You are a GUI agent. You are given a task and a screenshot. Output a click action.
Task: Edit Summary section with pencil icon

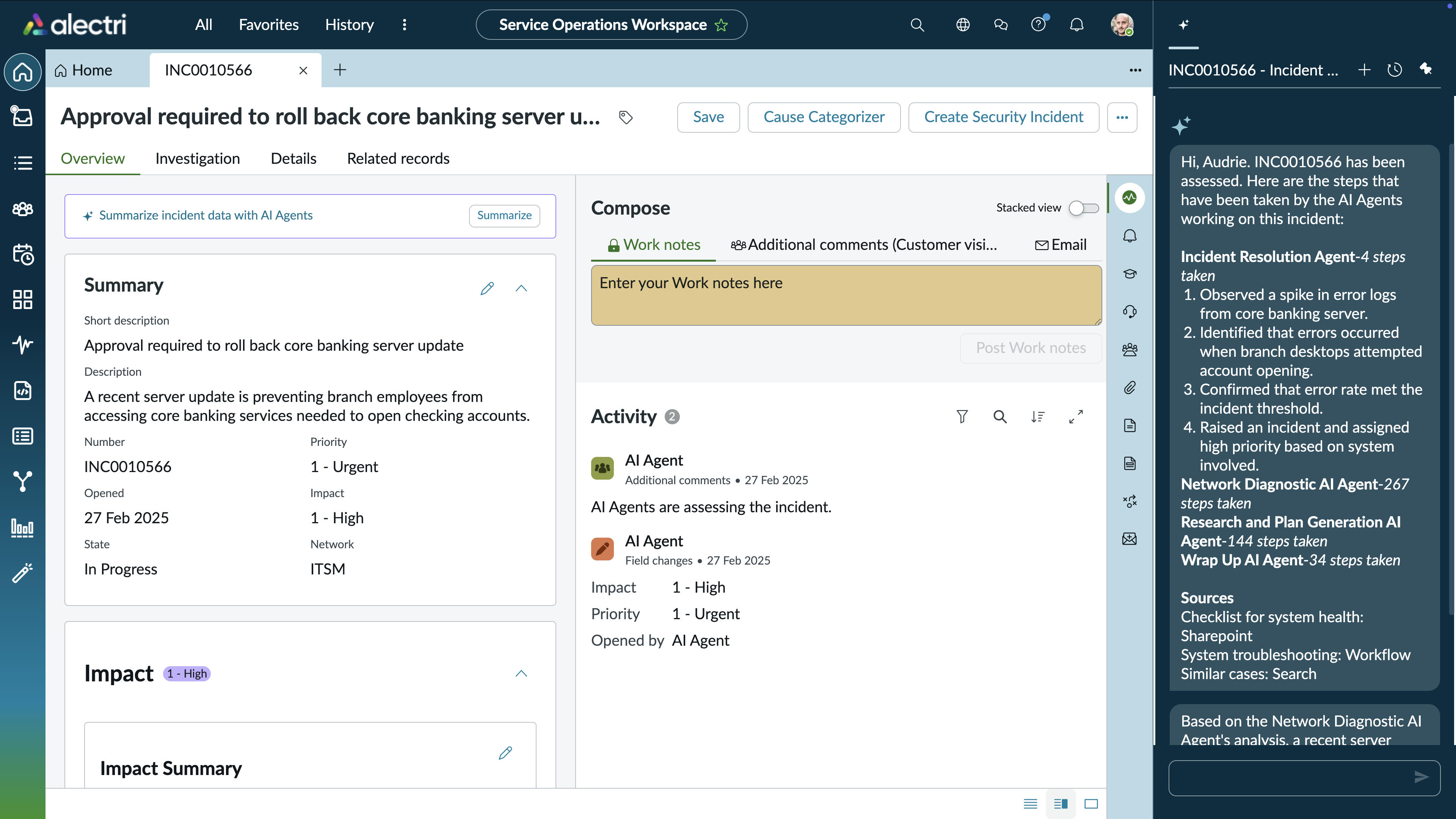click(x=486, y=288)
